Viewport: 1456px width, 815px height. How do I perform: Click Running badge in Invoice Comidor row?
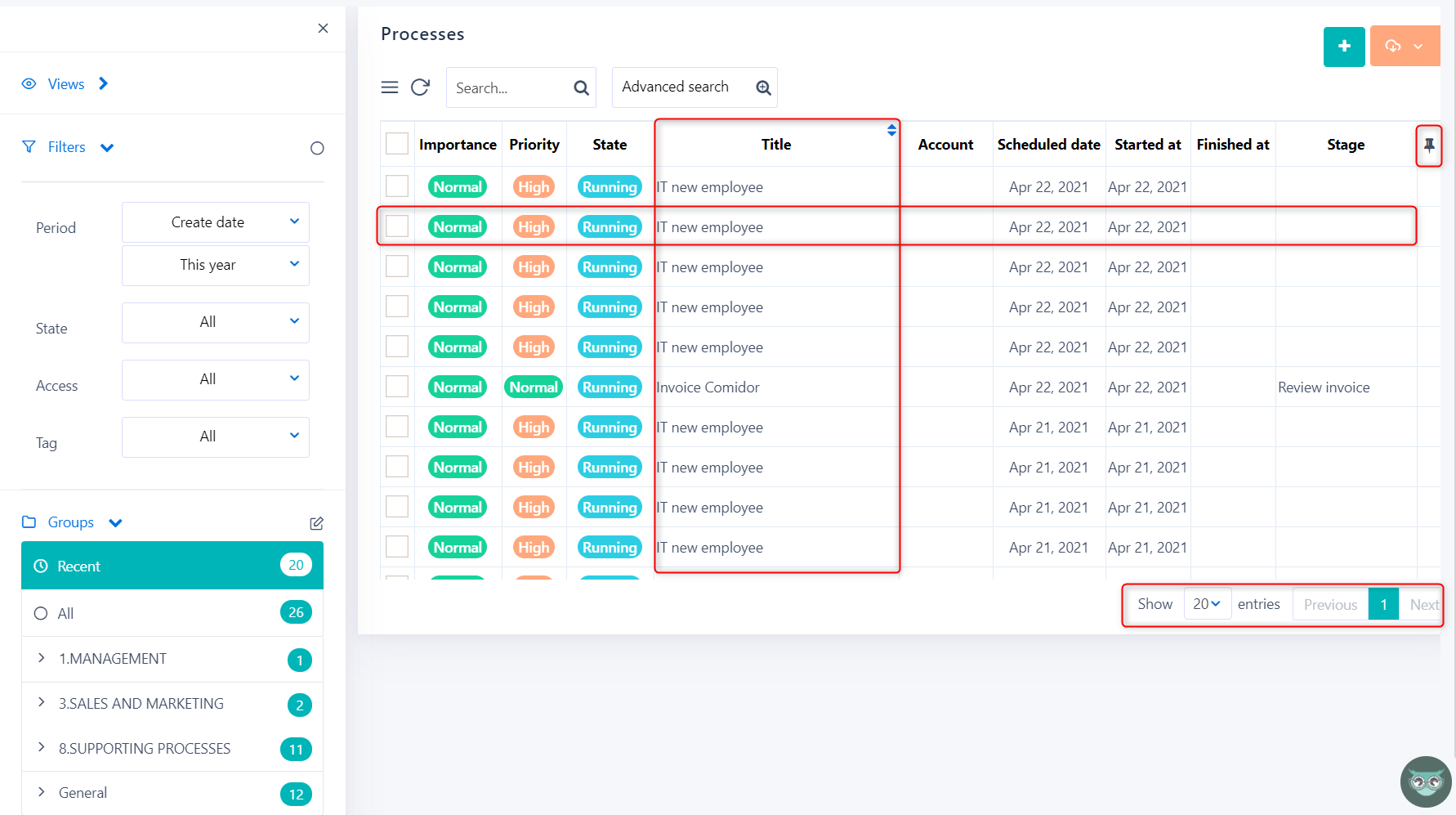[x=610, y=387]
